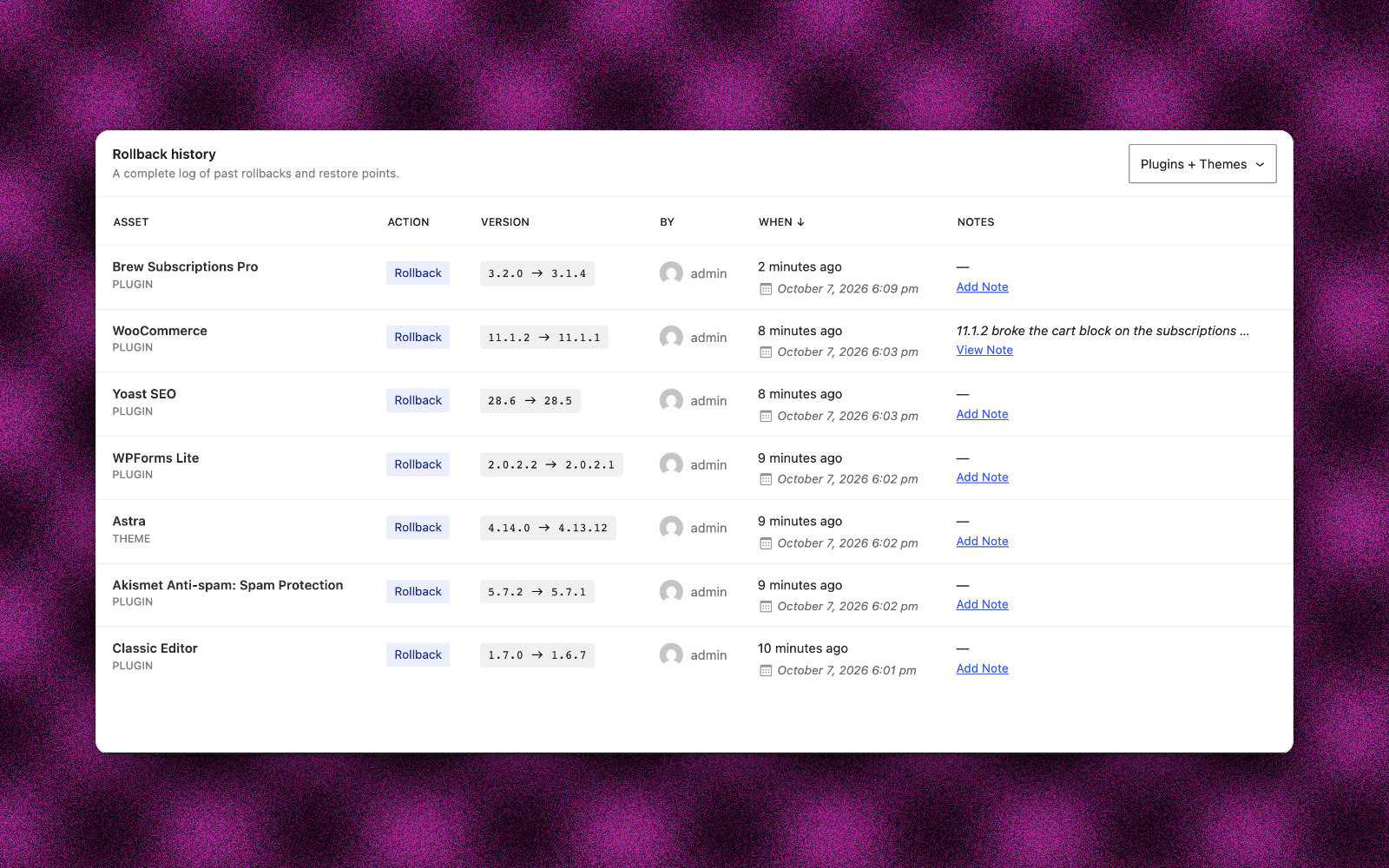The image size is (1389, 868).
Task: Click the truncated note '11.1.2 broke the cart block'
Action: pyautogui.click(x=1103, y=331)
